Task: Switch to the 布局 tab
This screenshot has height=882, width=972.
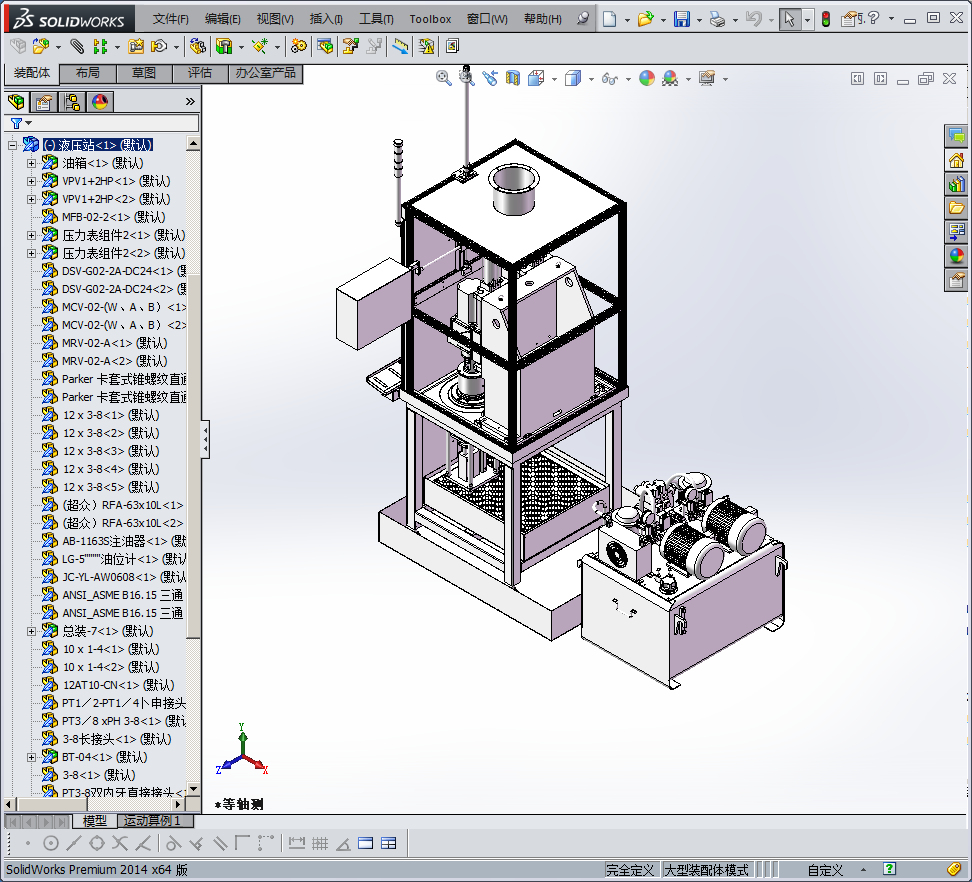Action: [x=88, y=73]
